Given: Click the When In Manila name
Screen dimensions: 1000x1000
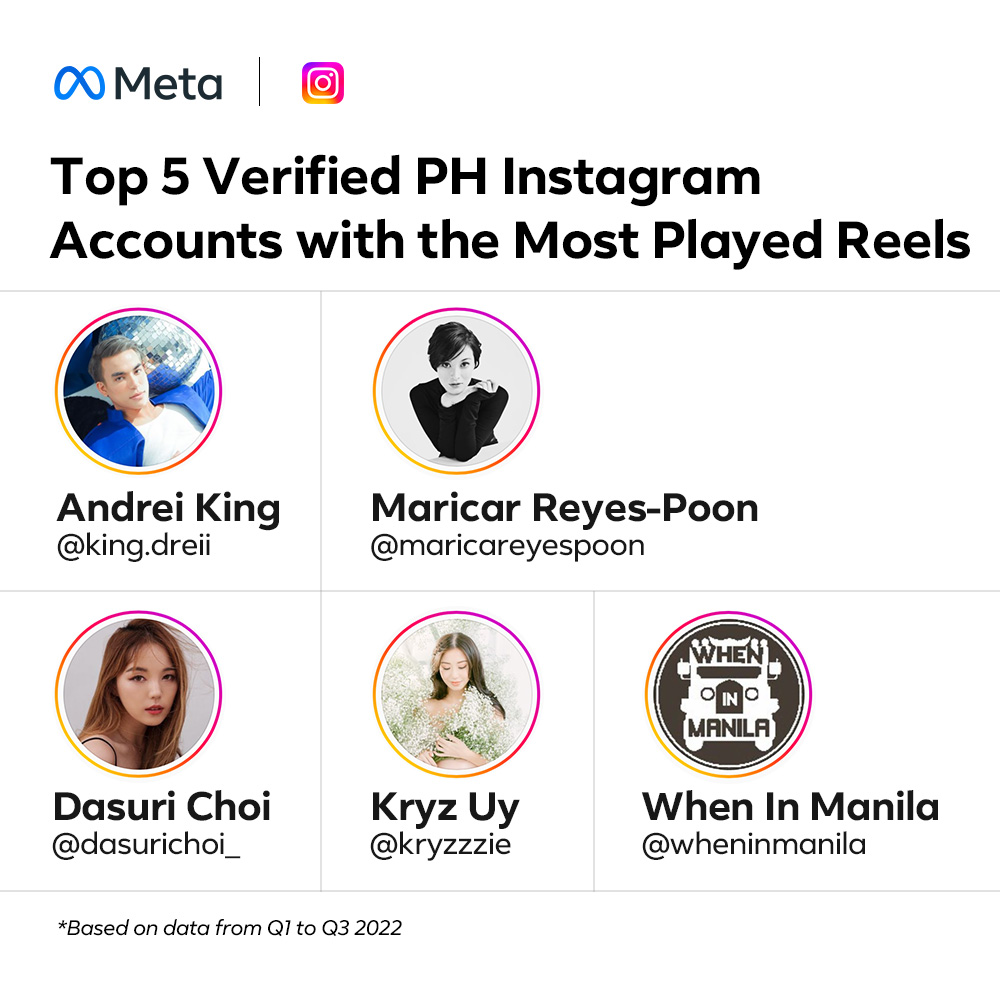Looking at the screenshot, I should (x=790, y=807).
